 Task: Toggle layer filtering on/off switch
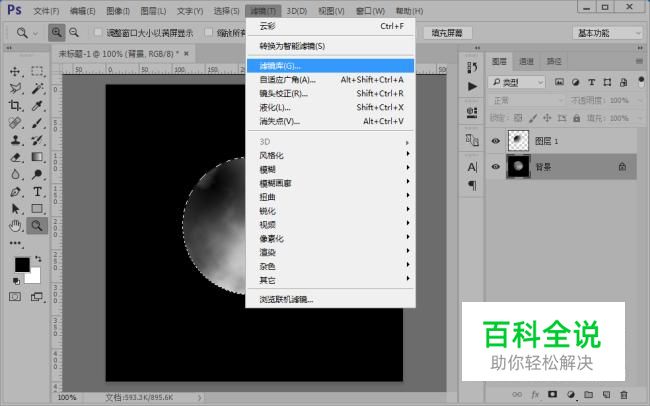(x=641, y=80)
